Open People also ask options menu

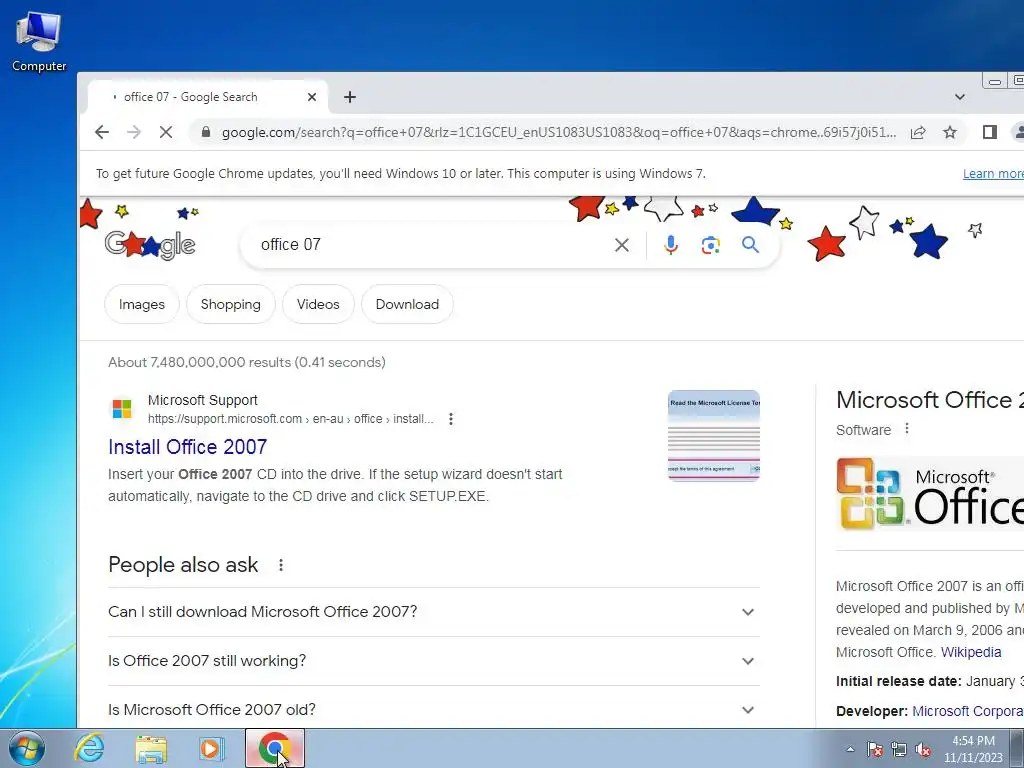click(281, 565)
